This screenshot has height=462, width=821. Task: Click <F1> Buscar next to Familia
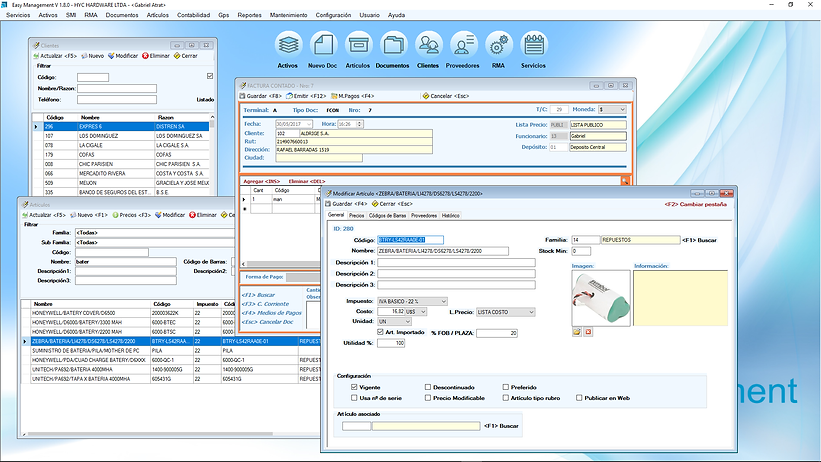tap(700, 240)
